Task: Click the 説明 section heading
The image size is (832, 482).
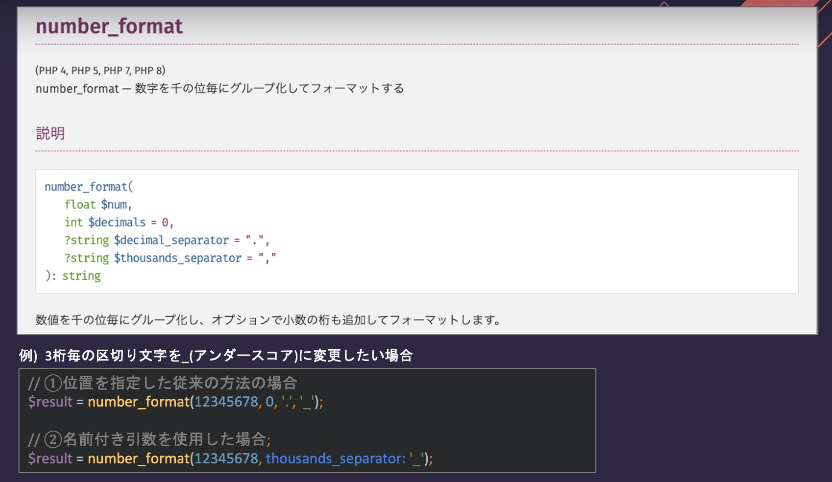Action: (50, 133)
